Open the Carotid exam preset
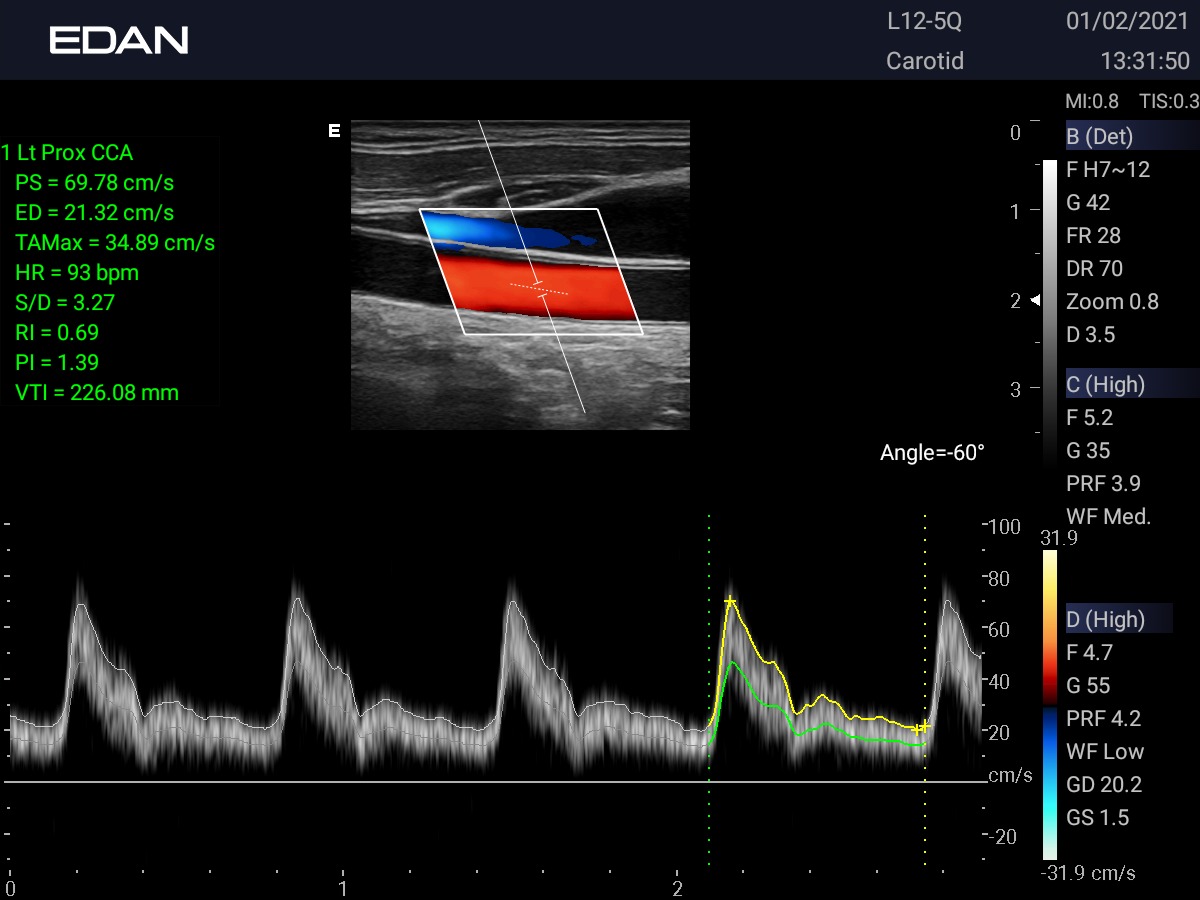The width and height of the screenshot is (1200, 900). pos(925,61)
